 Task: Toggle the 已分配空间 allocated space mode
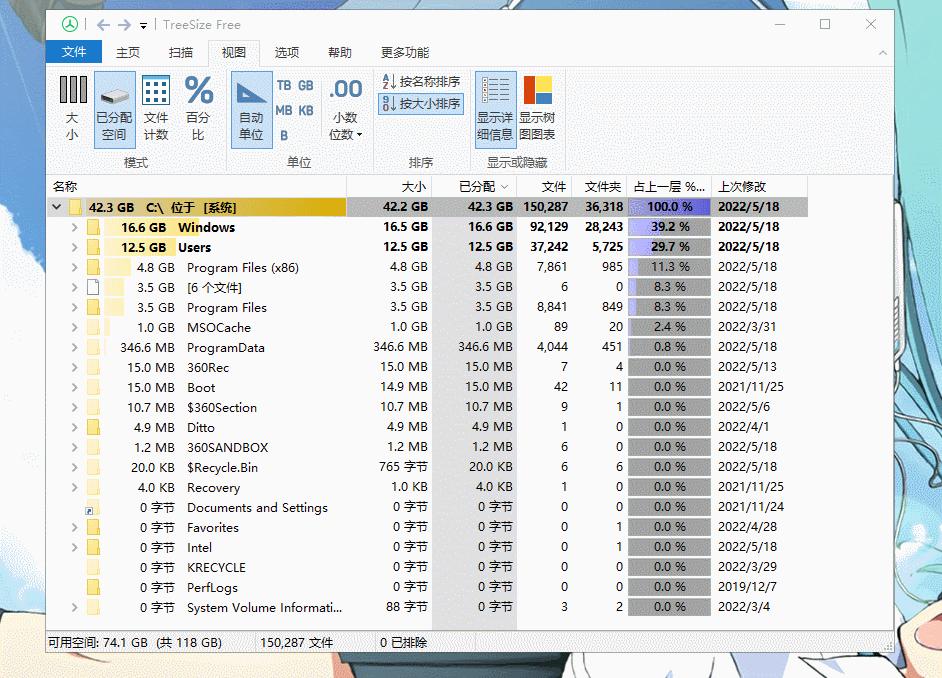[115, 105]
